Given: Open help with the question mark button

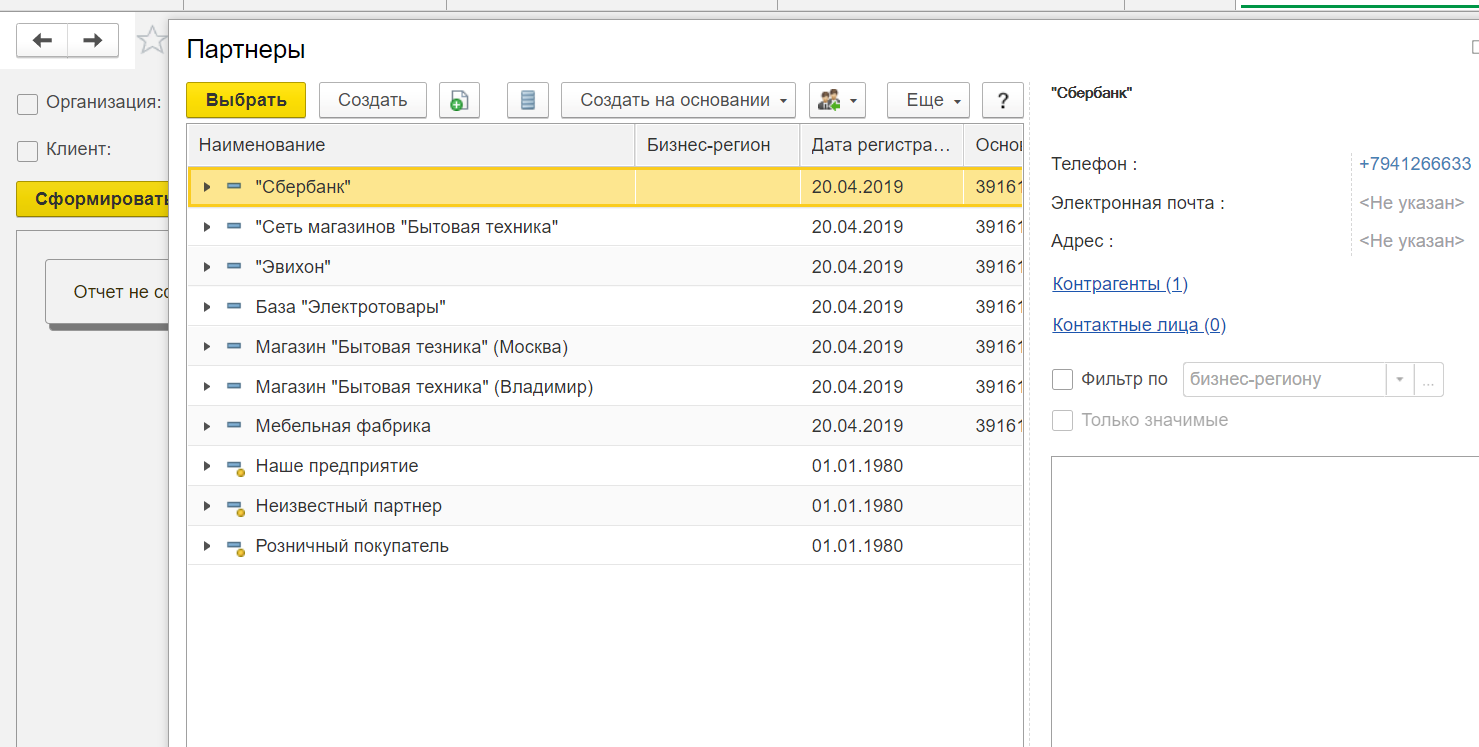Looking at the screenshot, I should [x=1002, y=100].
